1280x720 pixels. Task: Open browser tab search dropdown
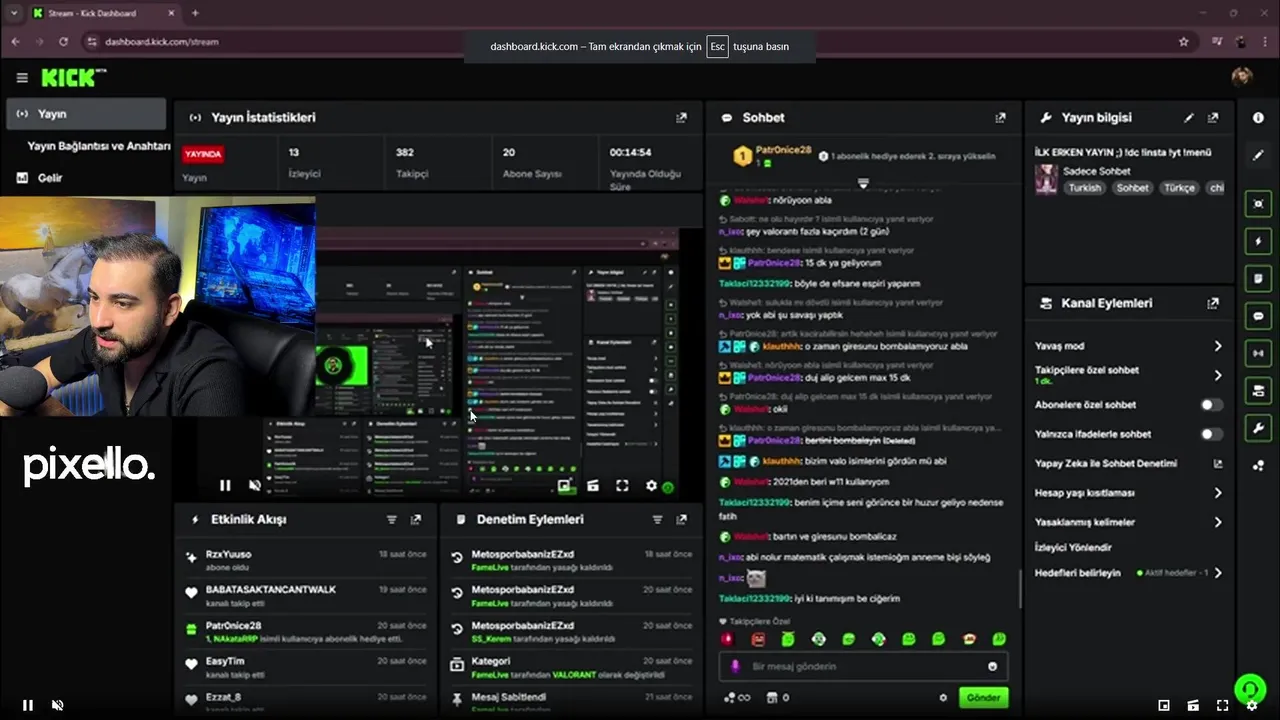click(x=13, y=13)
